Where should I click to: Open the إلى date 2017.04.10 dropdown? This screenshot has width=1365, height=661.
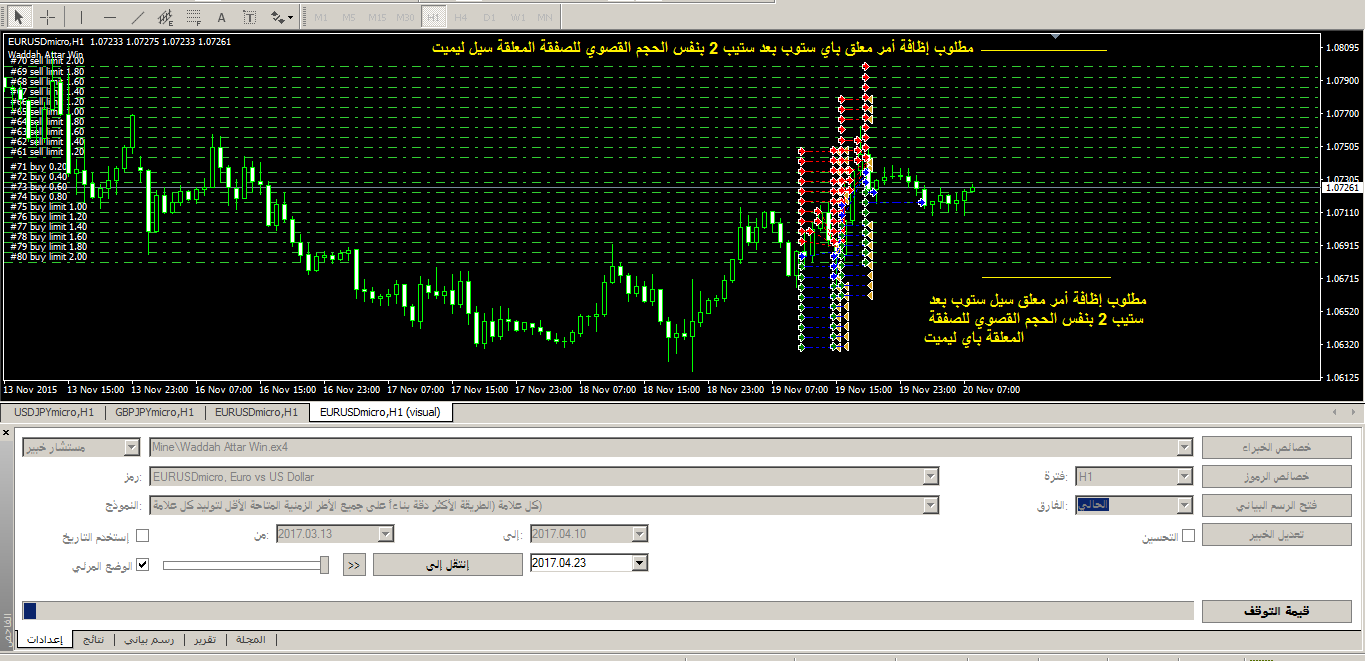(640, 535)
